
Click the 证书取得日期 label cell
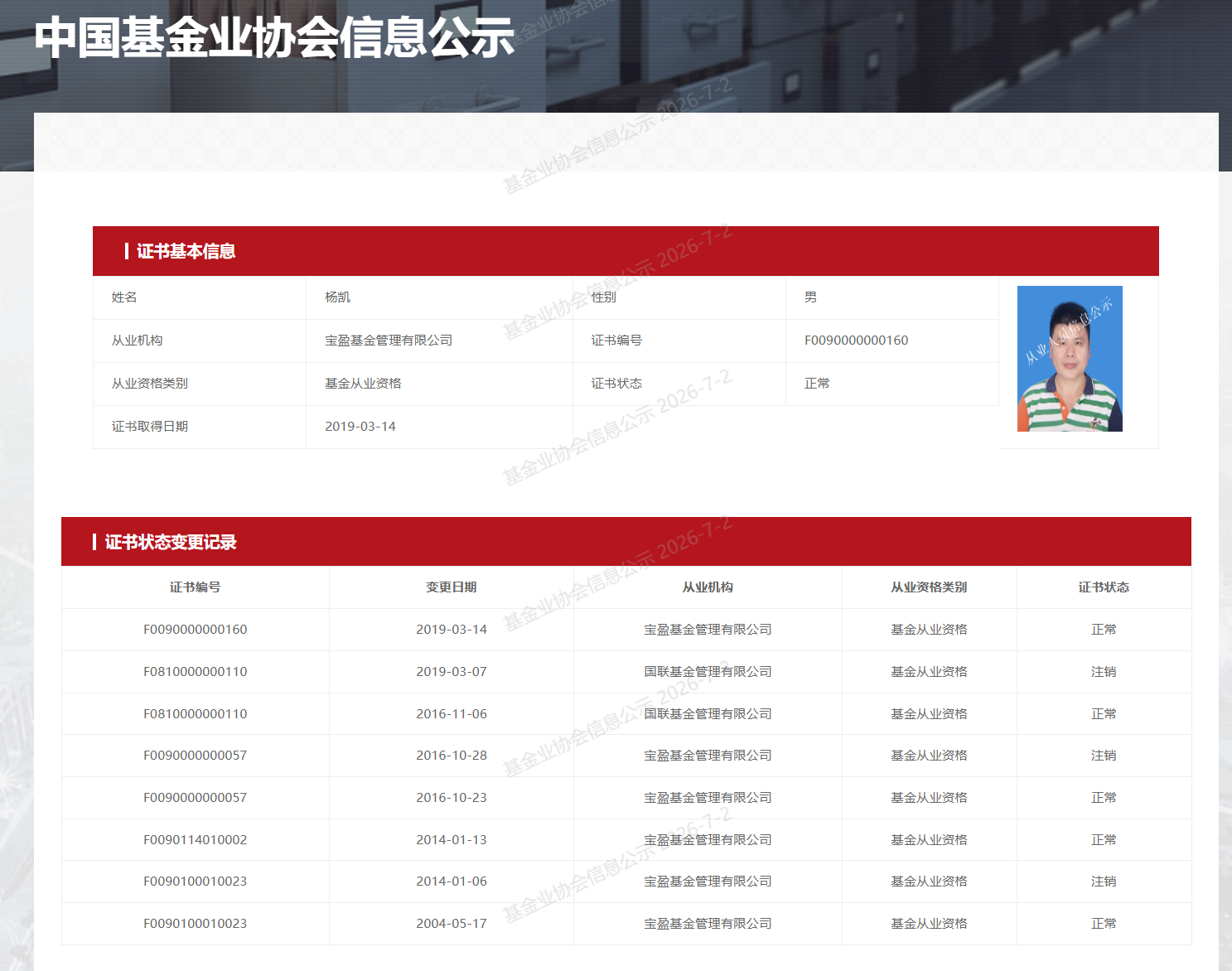pos(200,427)
